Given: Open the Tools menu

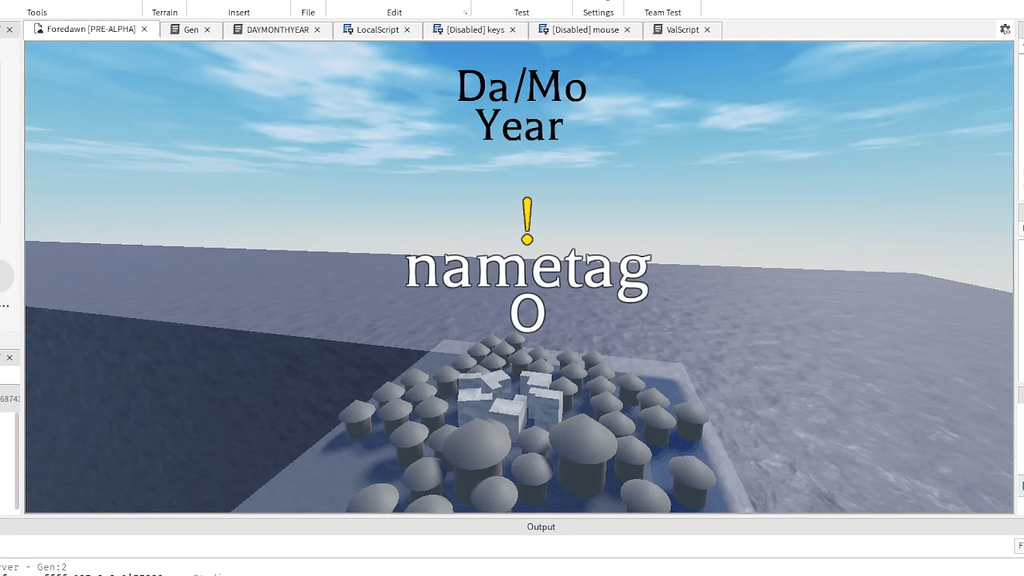Looking at the screenshot, I should pos(35,11).
